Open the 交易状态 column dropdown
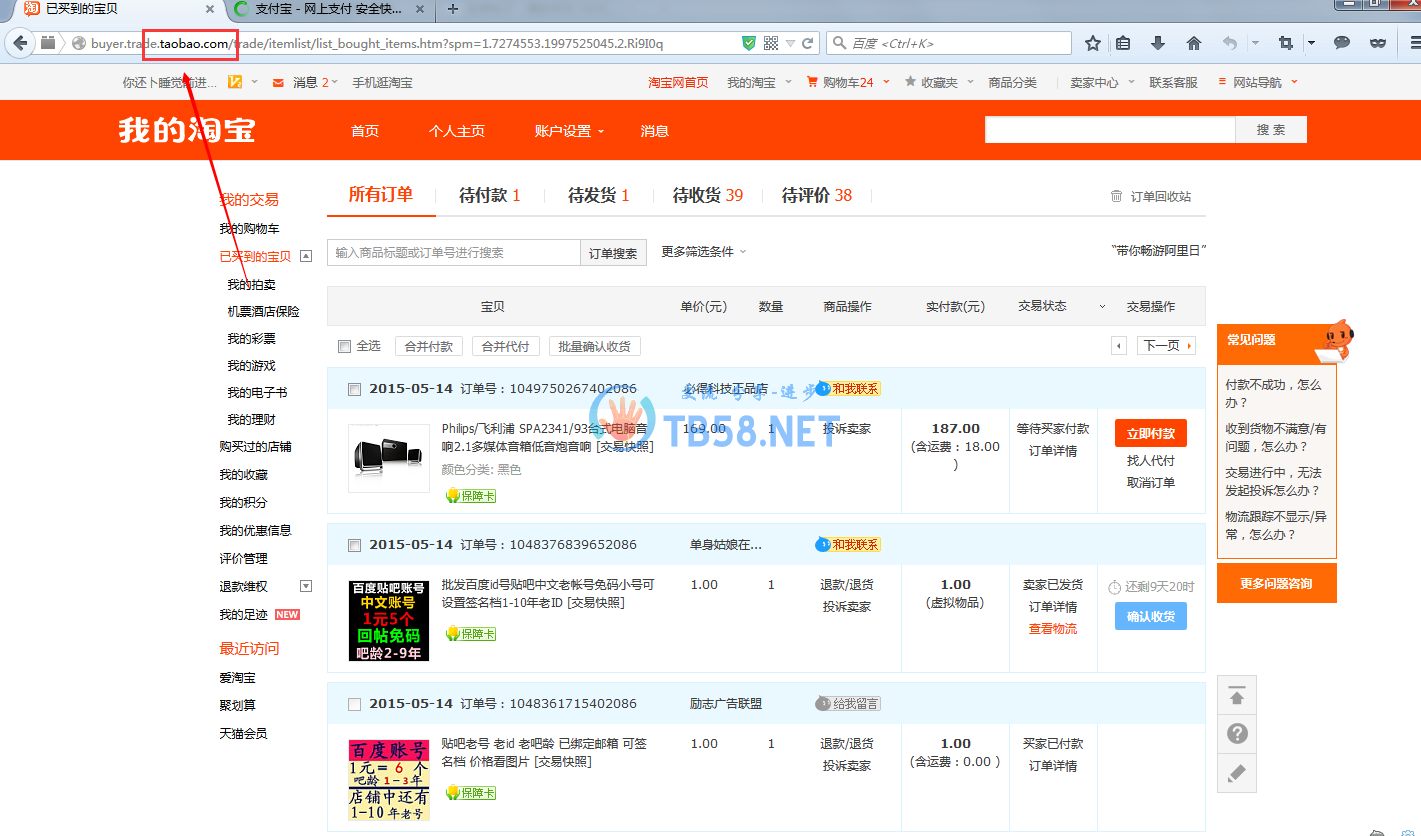The image size is (1421, 836). pyautogui.click(x=1103, y=307)
